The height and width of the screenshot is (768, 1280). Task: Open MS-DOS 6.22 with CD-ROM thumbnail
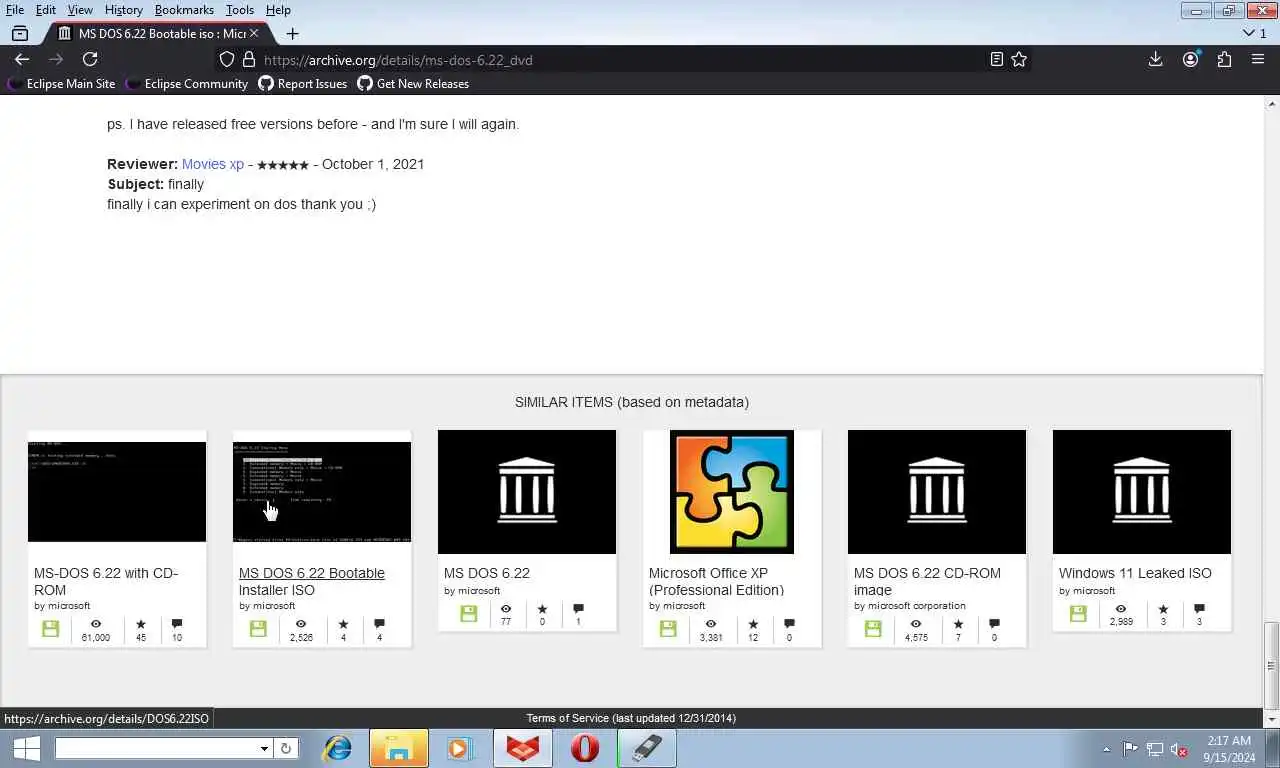coord(117,492)
